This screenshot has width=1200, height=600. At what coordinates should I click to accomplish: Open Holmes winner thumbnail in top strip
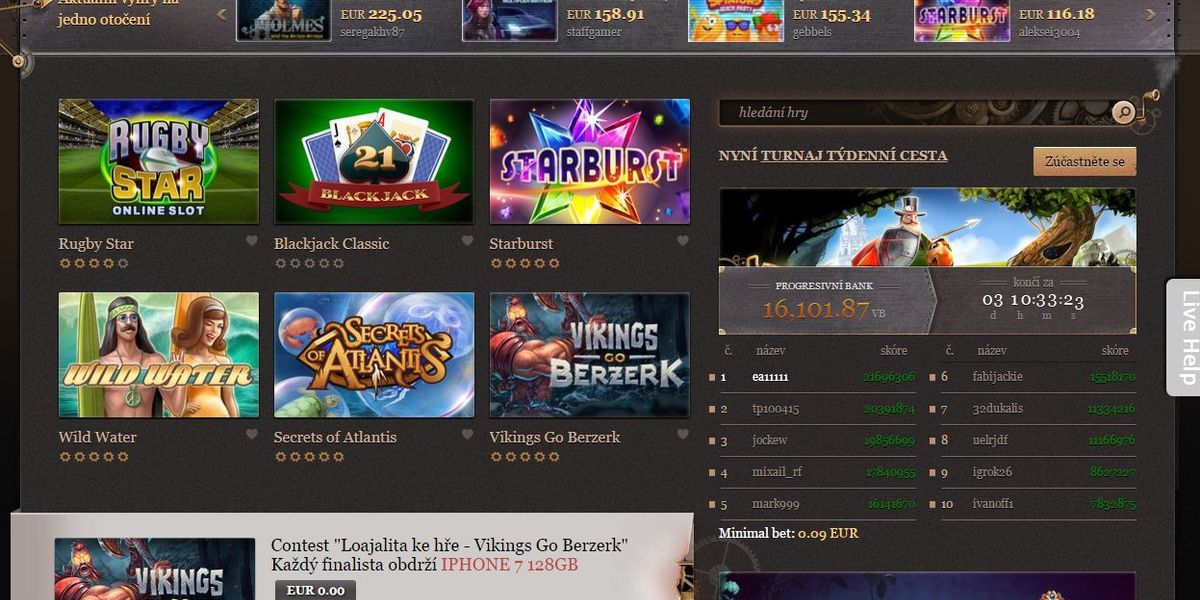click(x=284, y=20)
